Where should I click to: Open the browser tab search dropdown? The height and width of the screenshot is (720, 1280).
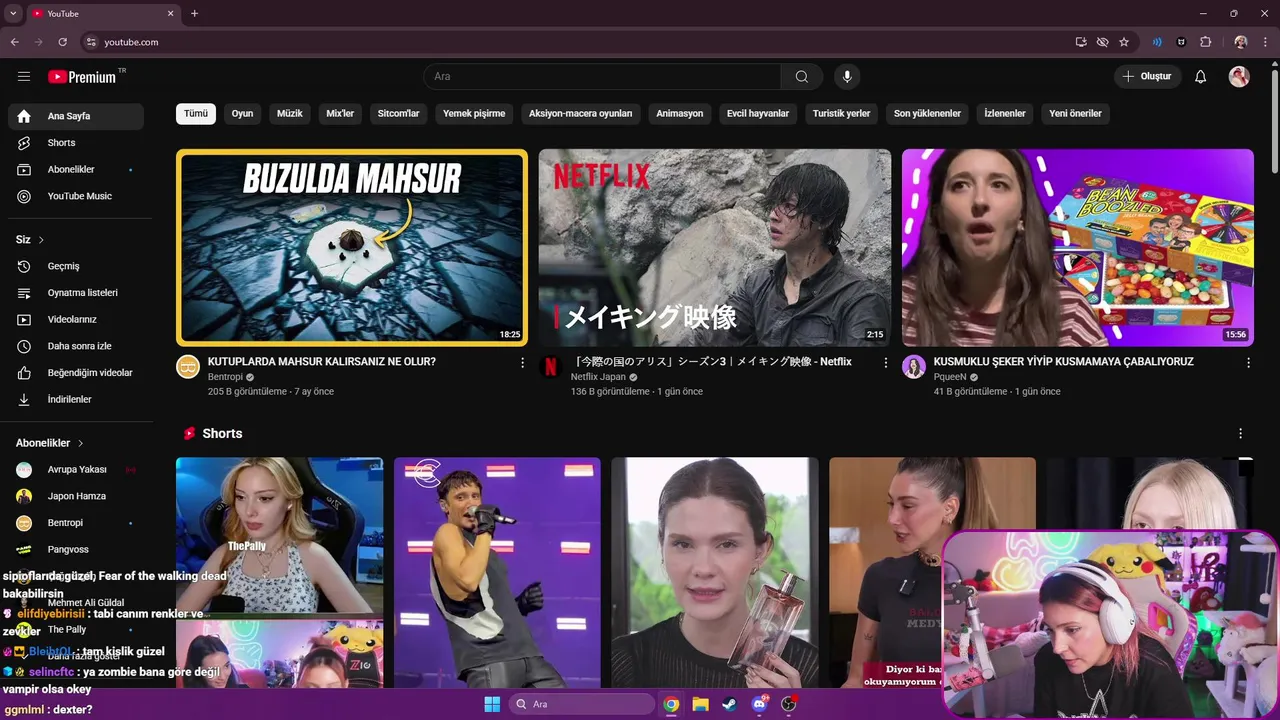pyautogui.click(x=13, y=13)
